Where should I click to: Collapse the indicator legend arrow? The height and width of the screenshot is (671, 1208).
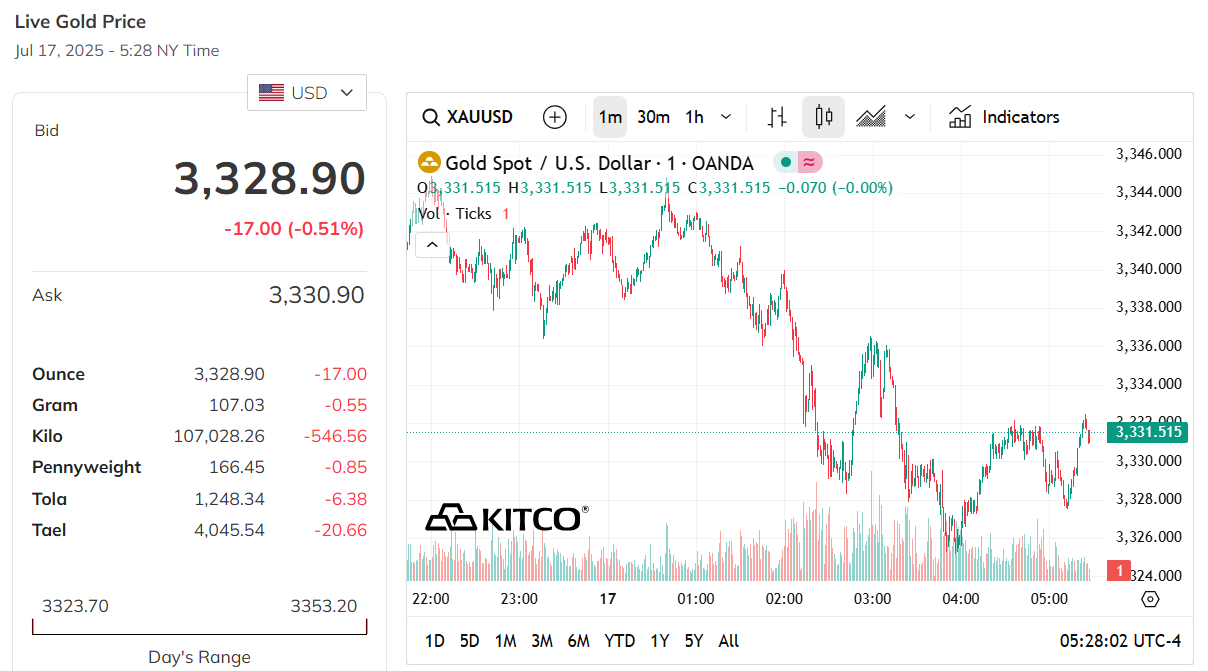point(432,244)
